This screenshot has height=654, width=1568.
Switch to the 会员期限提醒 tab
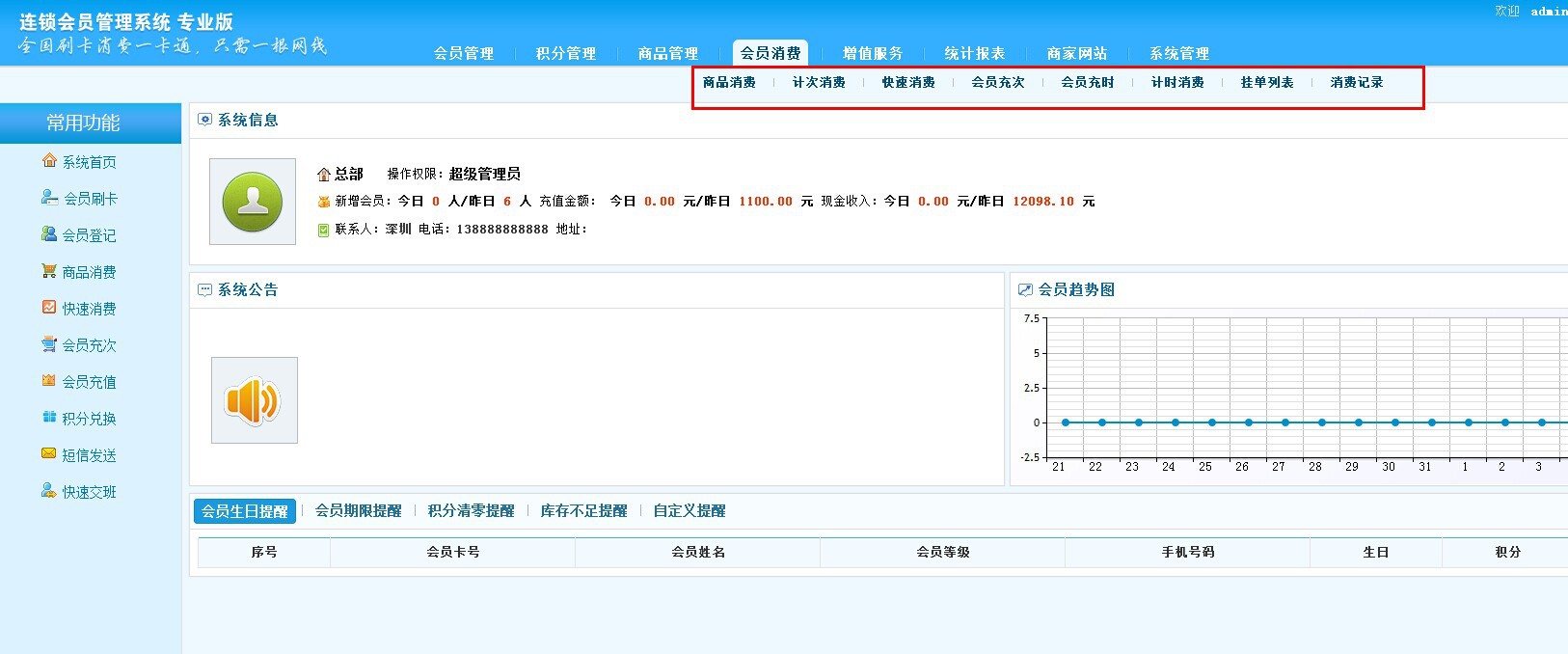(359, 511)
